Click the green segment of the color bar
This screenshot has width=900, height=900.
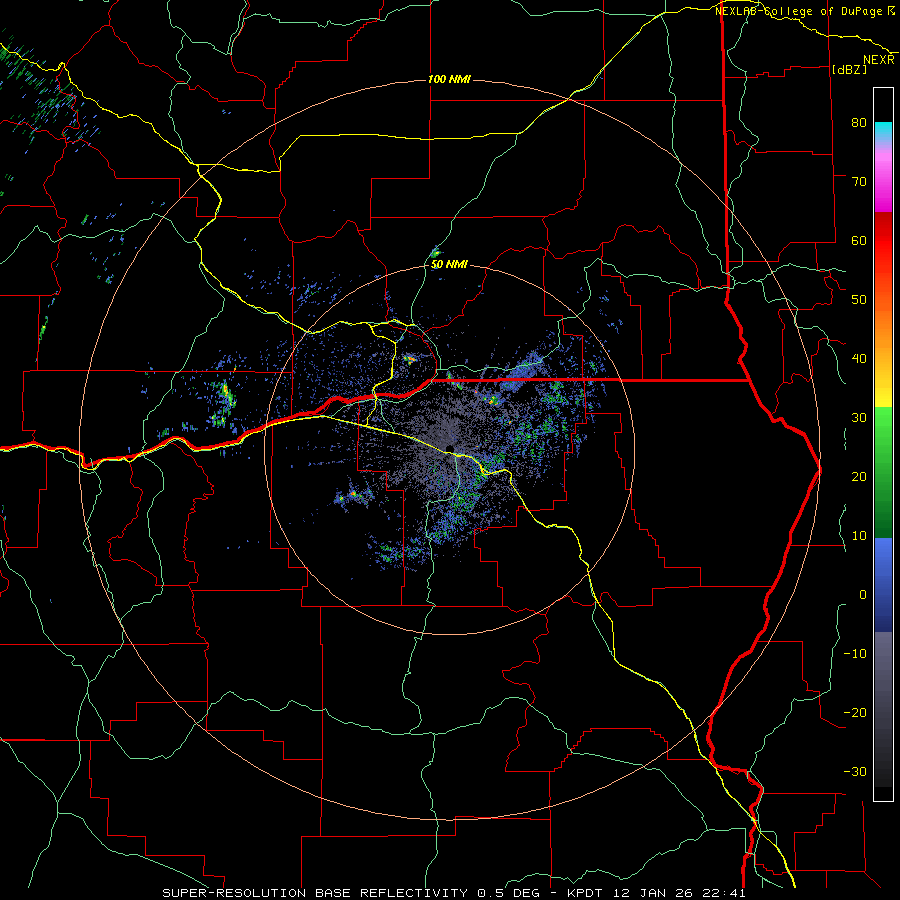click(x=883, y=472)
